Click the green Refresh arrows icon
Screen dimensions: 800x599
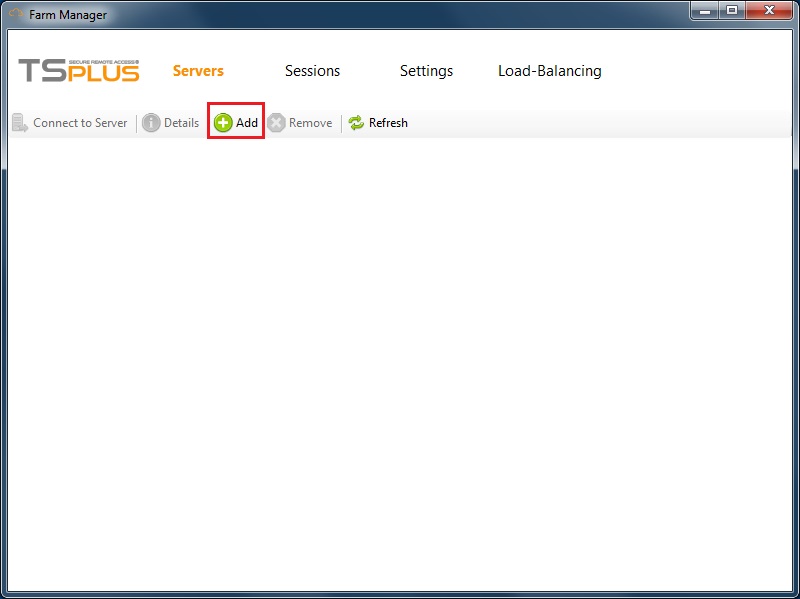[356, 123]
